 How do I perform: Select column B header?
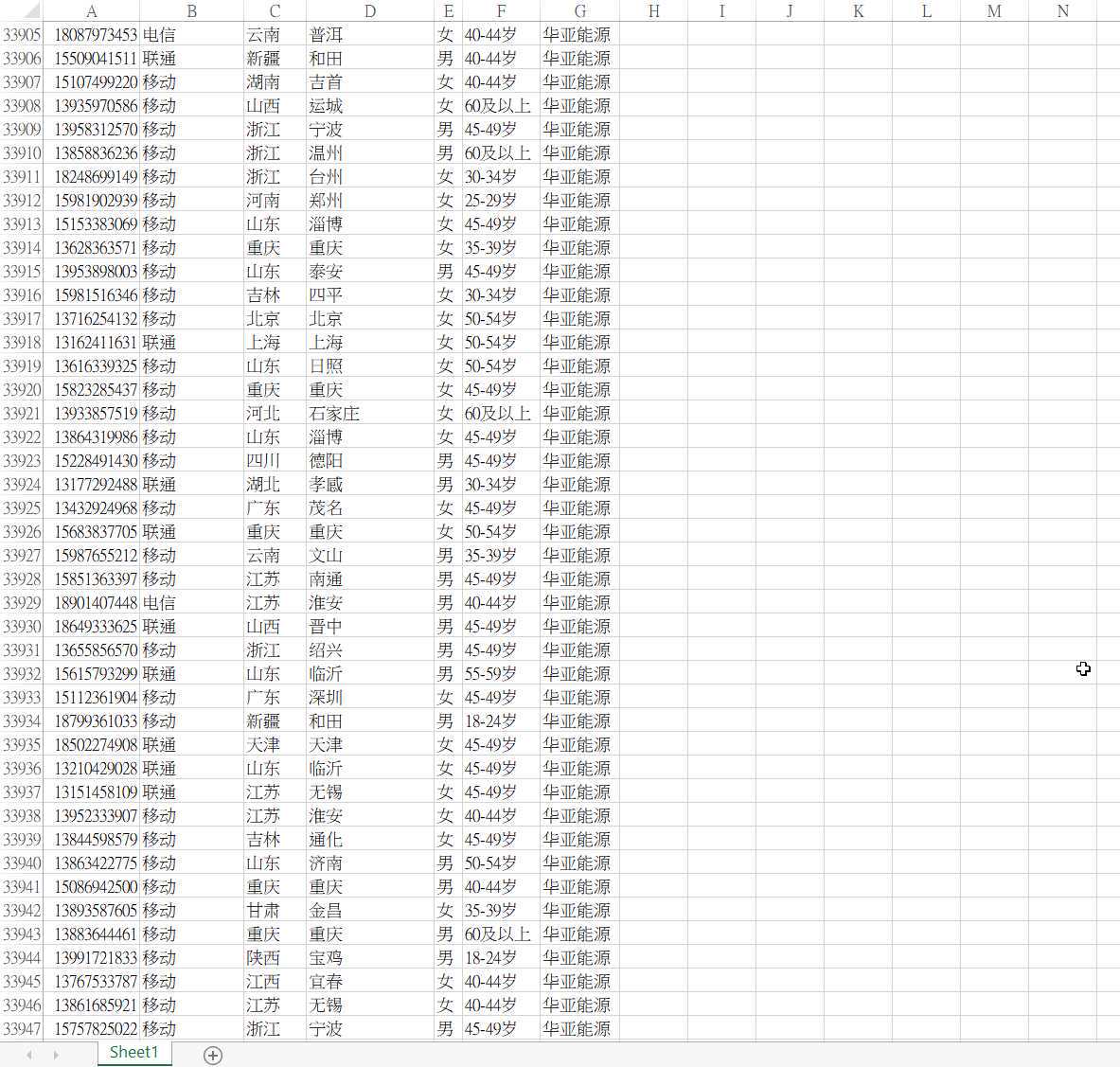pos(191,10)
